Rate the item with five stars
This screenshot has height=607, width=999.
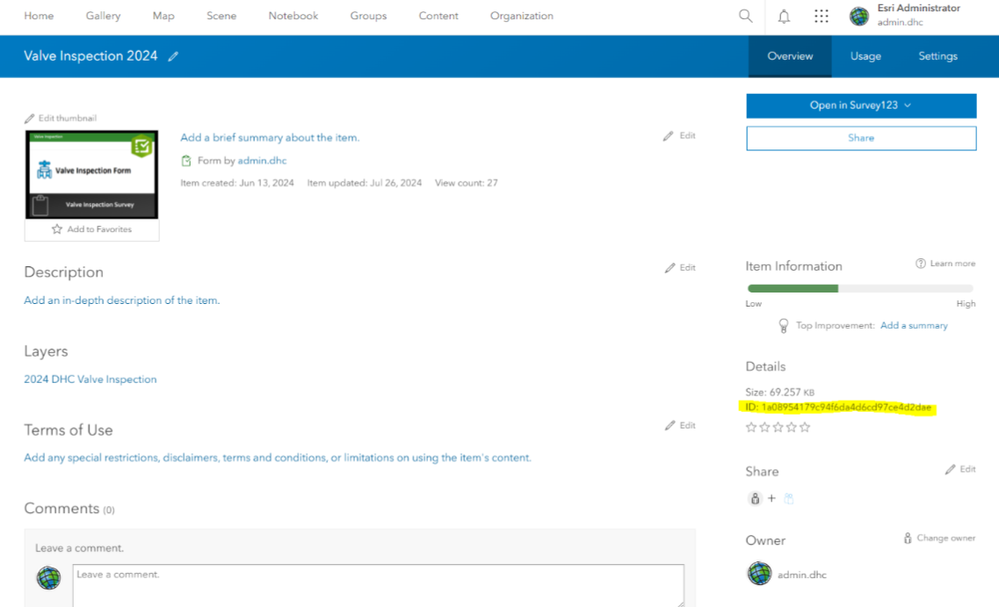pyautogui.click(x=805, y=427)
